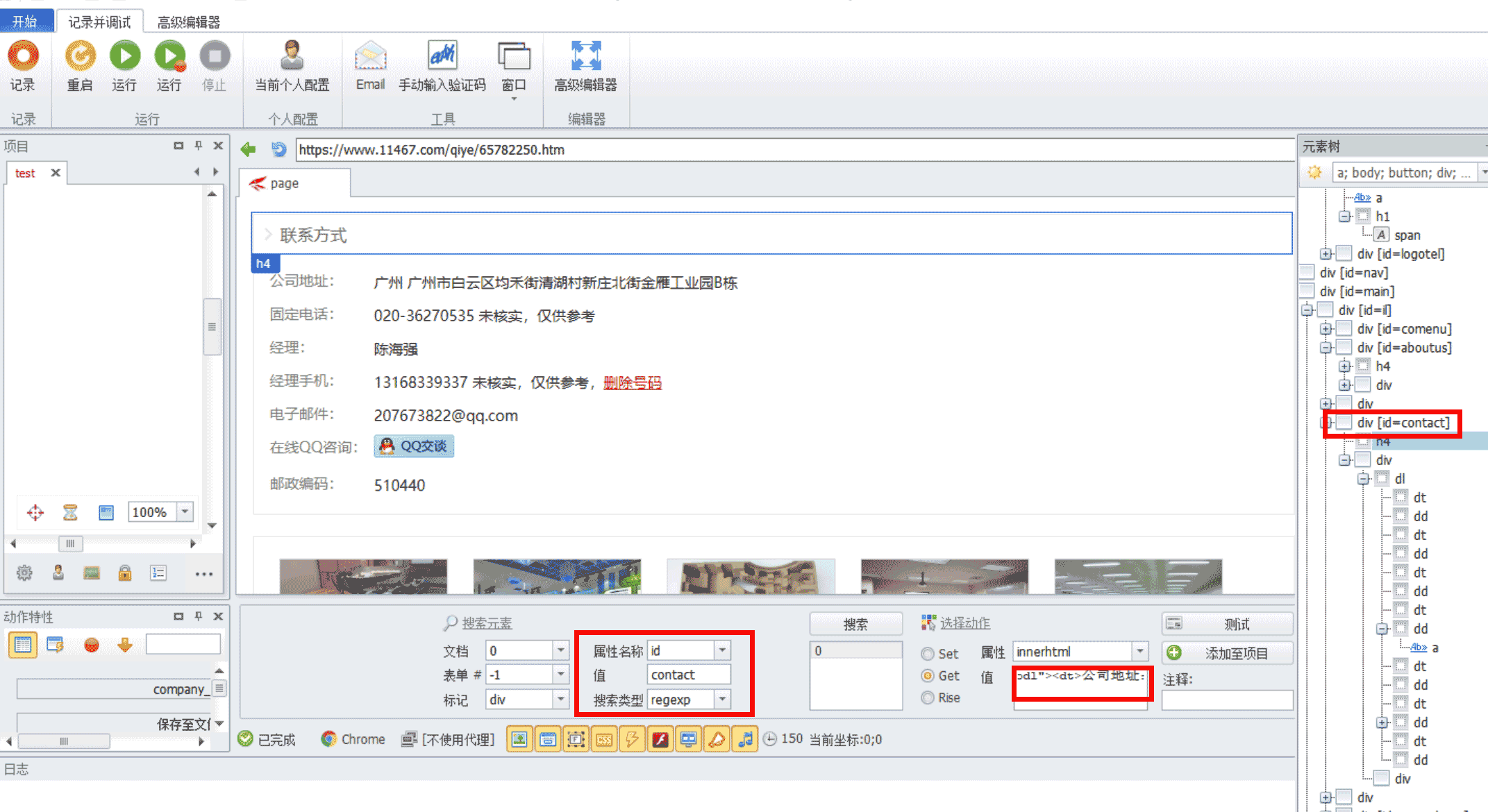The height and width of the screenshot is (812, 1488).
Task: Click the page refresh icon
Action: click(x=278, y=149)
